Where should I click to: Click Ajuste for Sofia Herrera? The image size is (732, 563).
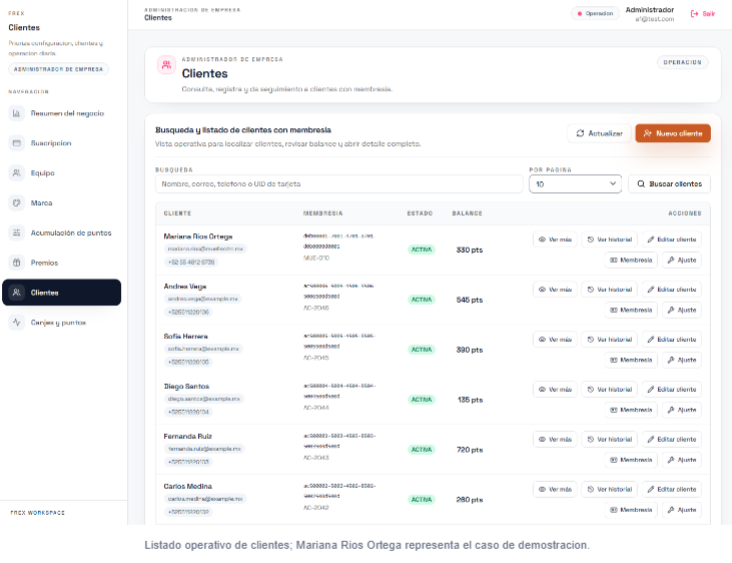682,360
